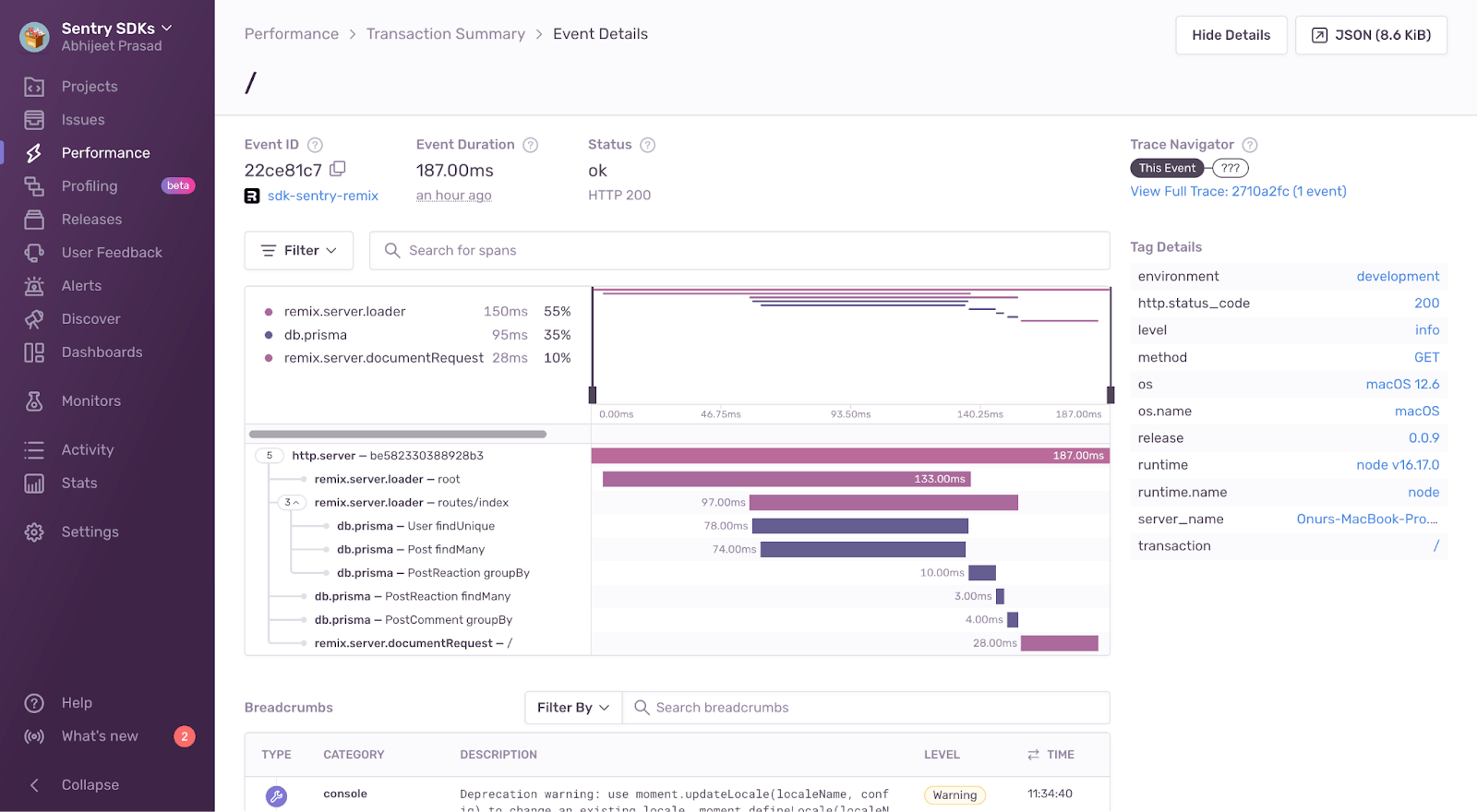Screen dimensions: 1477x812
Task: Click the Performance lightning icon
Action: click(x=34, y=153)
